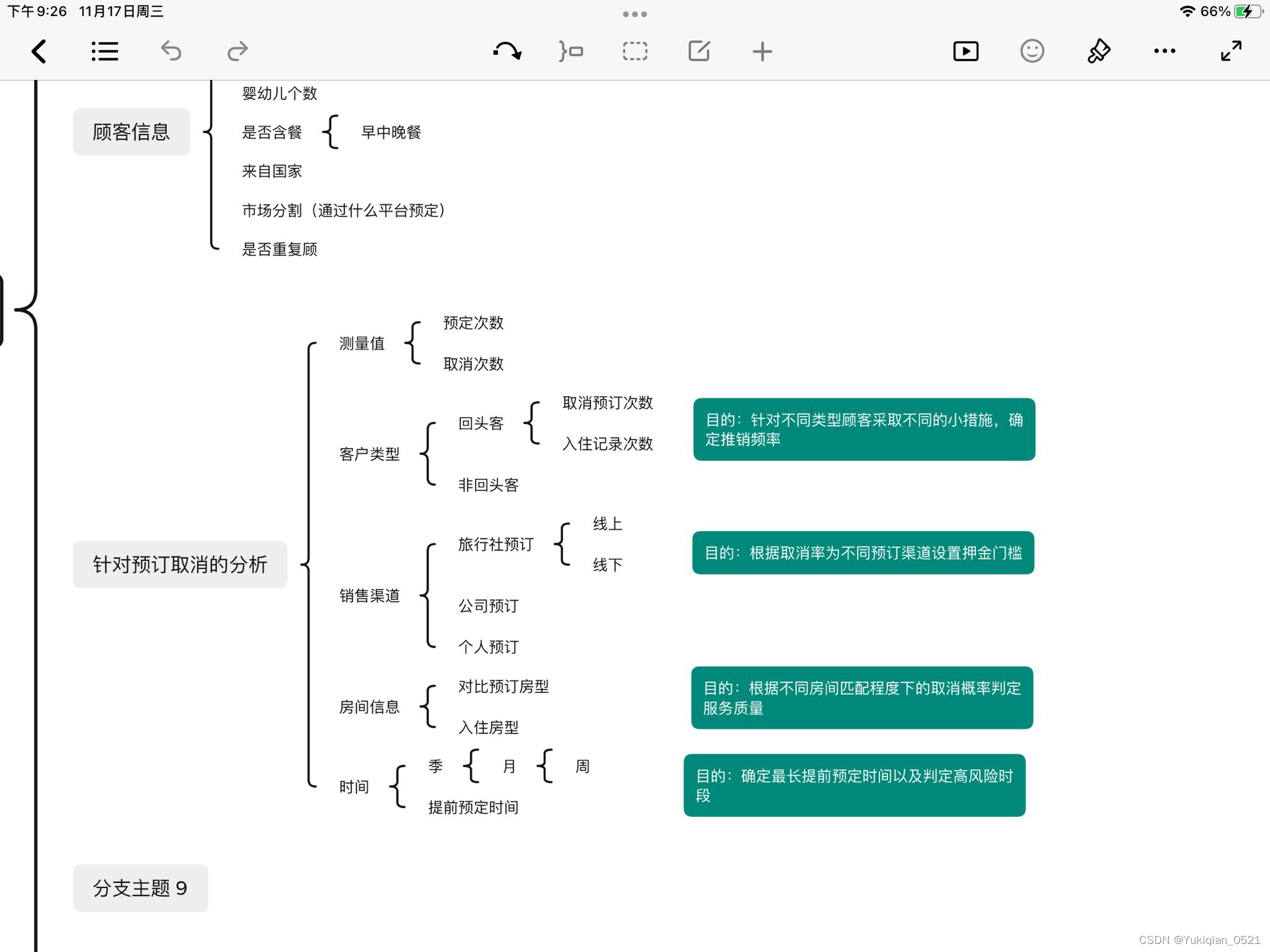This screenshot has width=1270, height=952.
Task: Undo the last edit
Action: (x=171, y=51)
